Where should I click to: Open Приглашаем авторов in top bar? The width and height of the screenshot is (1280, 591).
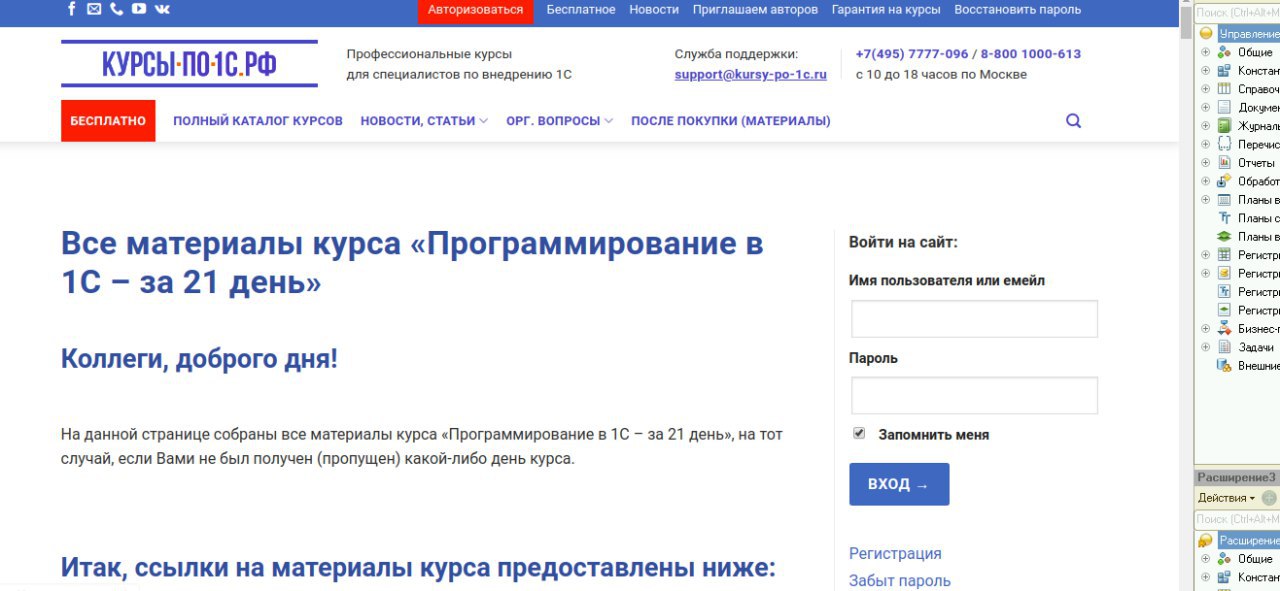tap(755, 10)
